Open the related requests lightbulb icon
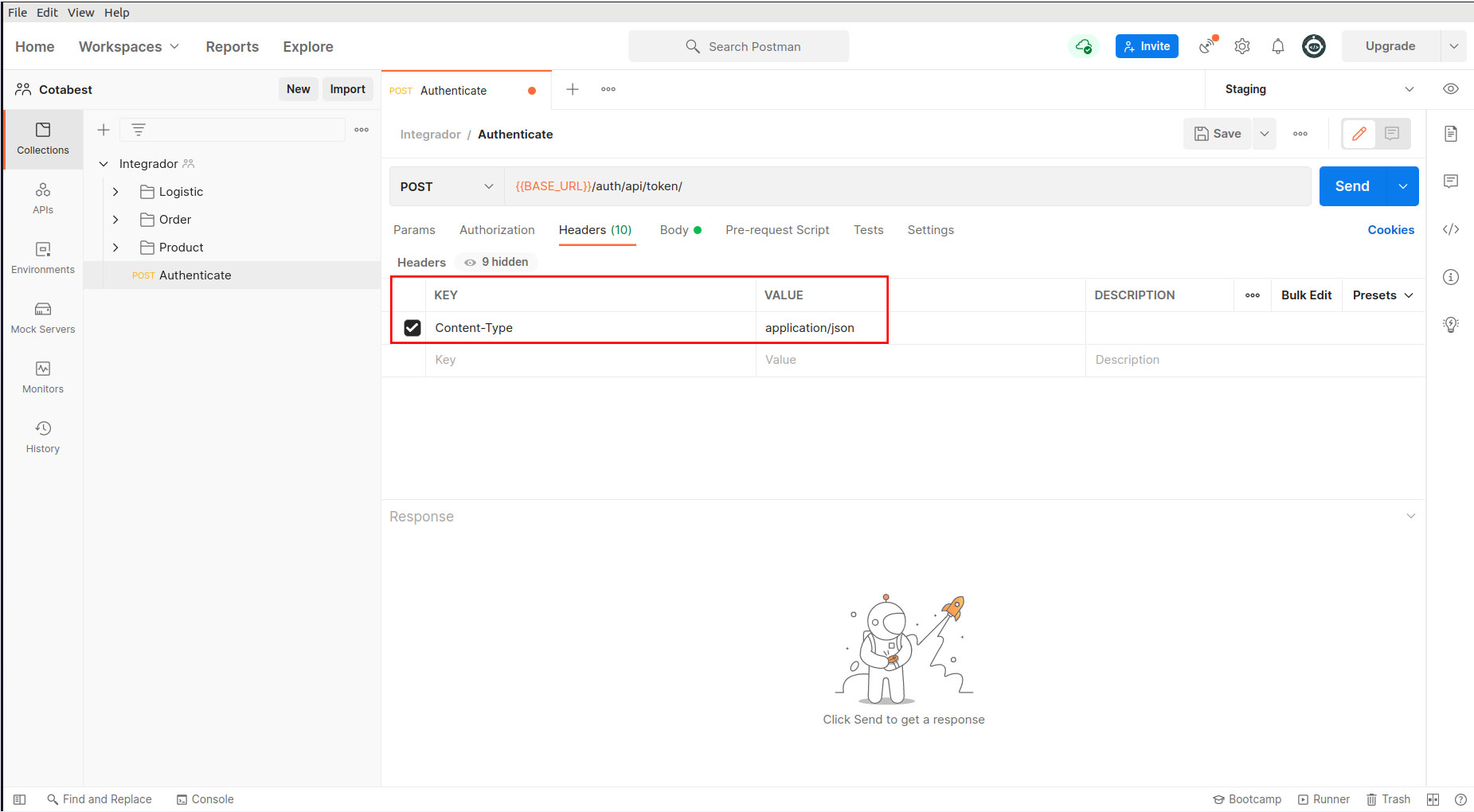This screenshot has height=812, width=1474. tap(1451, 325)
